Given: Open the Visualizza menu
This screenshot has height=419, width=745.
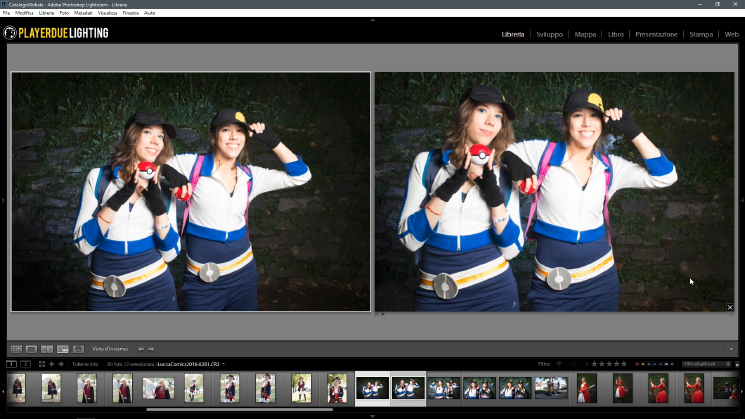Looking at the screenshot, I should (107, 13).
